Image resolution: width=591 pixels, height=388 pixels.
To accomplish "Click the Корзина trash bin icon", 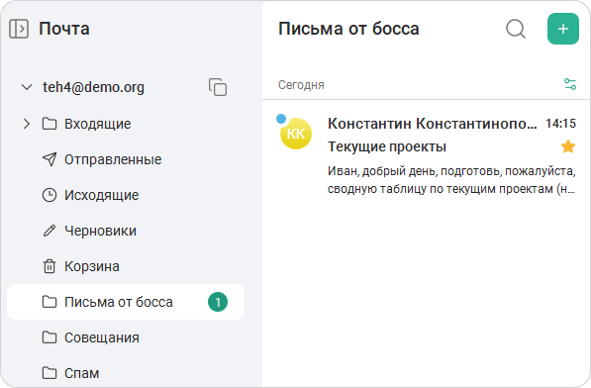I will point(49,266).
